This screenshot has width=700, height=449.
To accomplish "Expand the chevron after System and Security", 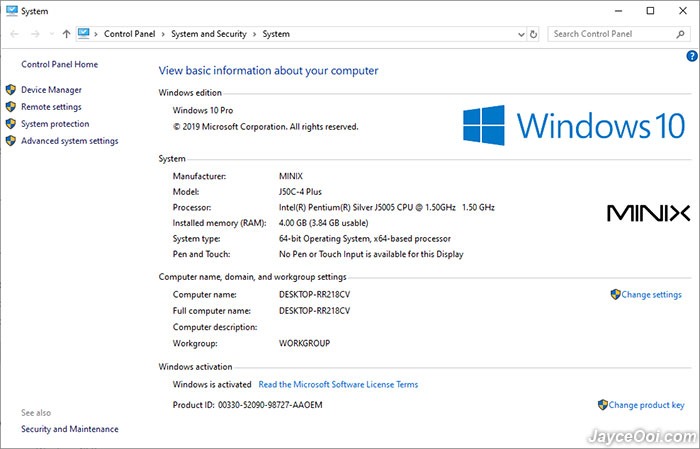I will 254,34.
